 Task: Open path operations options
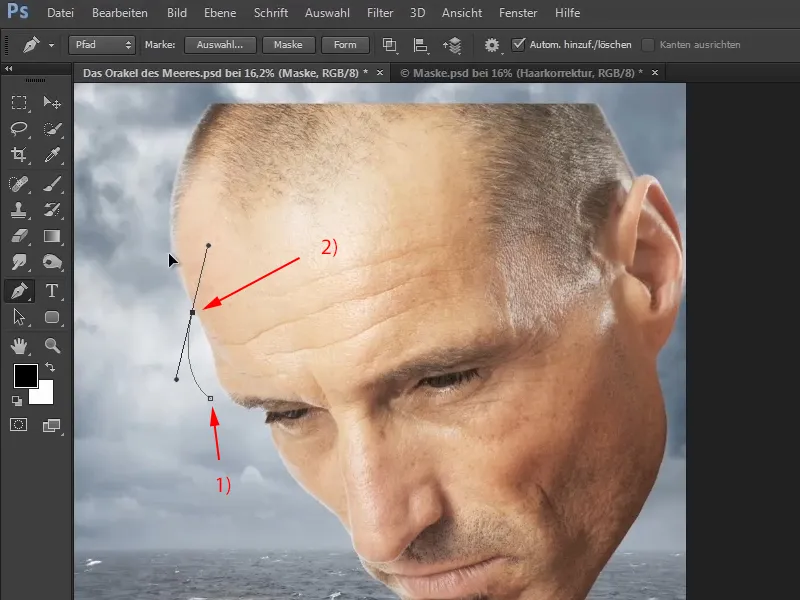[390, 45]
